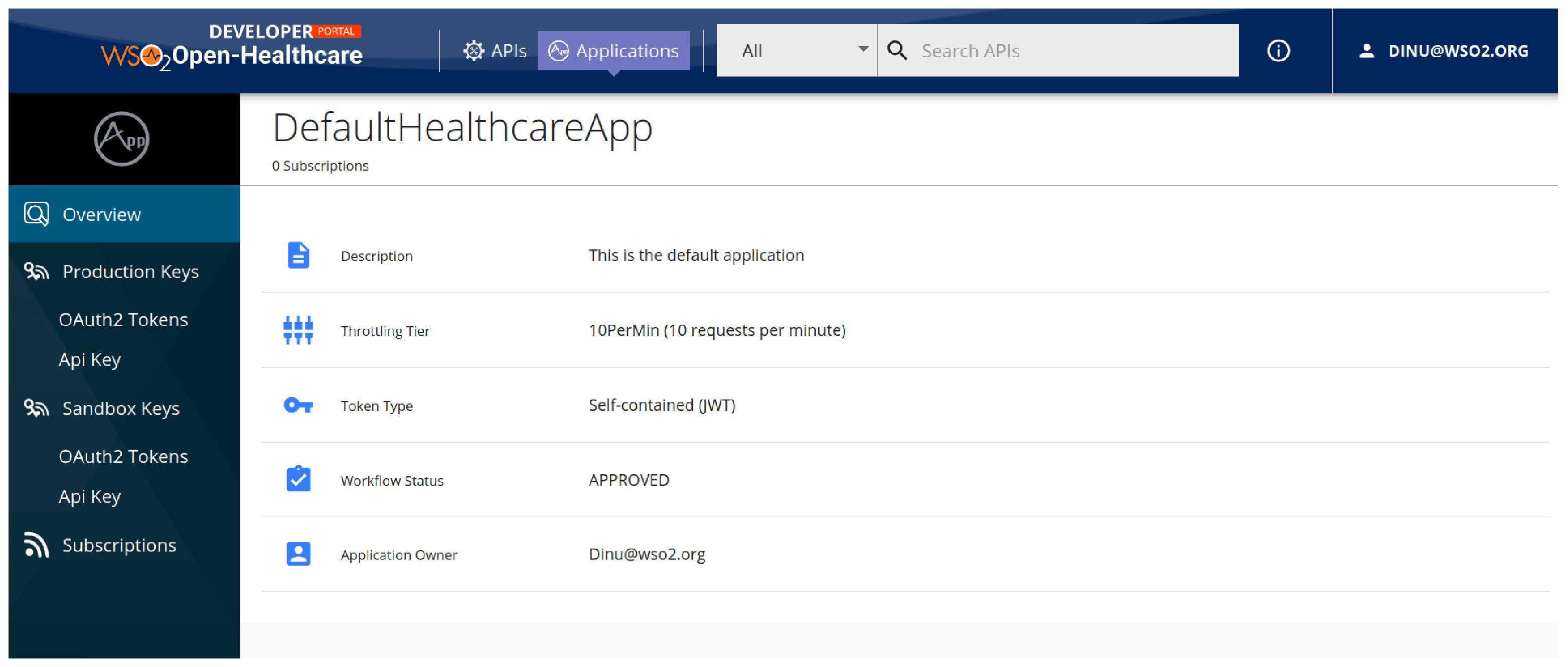Click the APIs gear icon
The height and width of the screenshot is (667, 1568).
click(x=474, y=51)
